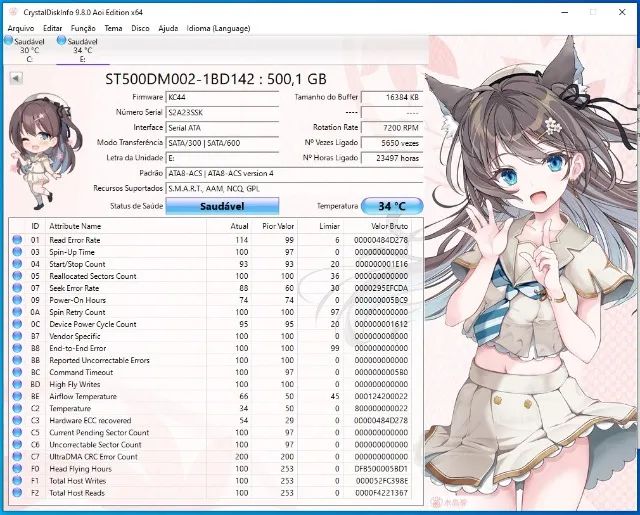
Task: Click the status orb for Hardware ECC recovered
Action: tap(17, 420)
